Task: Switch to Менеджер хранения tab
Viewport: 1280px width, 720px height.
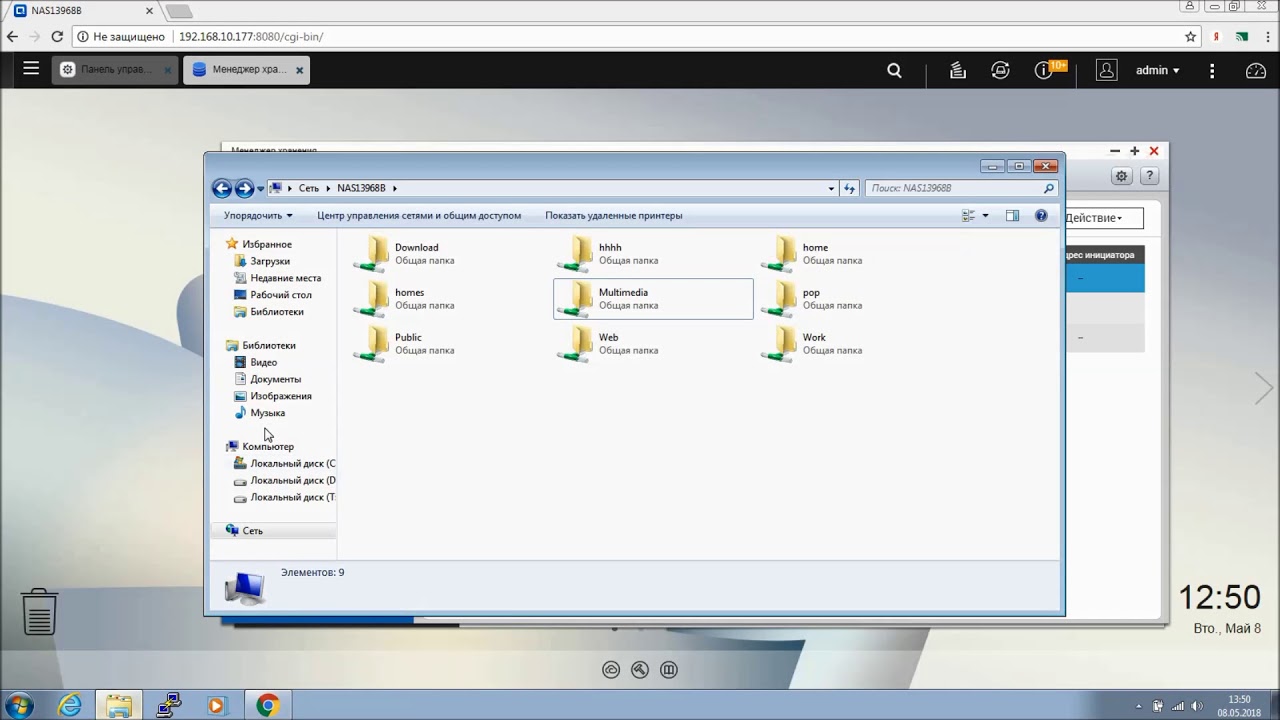Action: [246, 70]
